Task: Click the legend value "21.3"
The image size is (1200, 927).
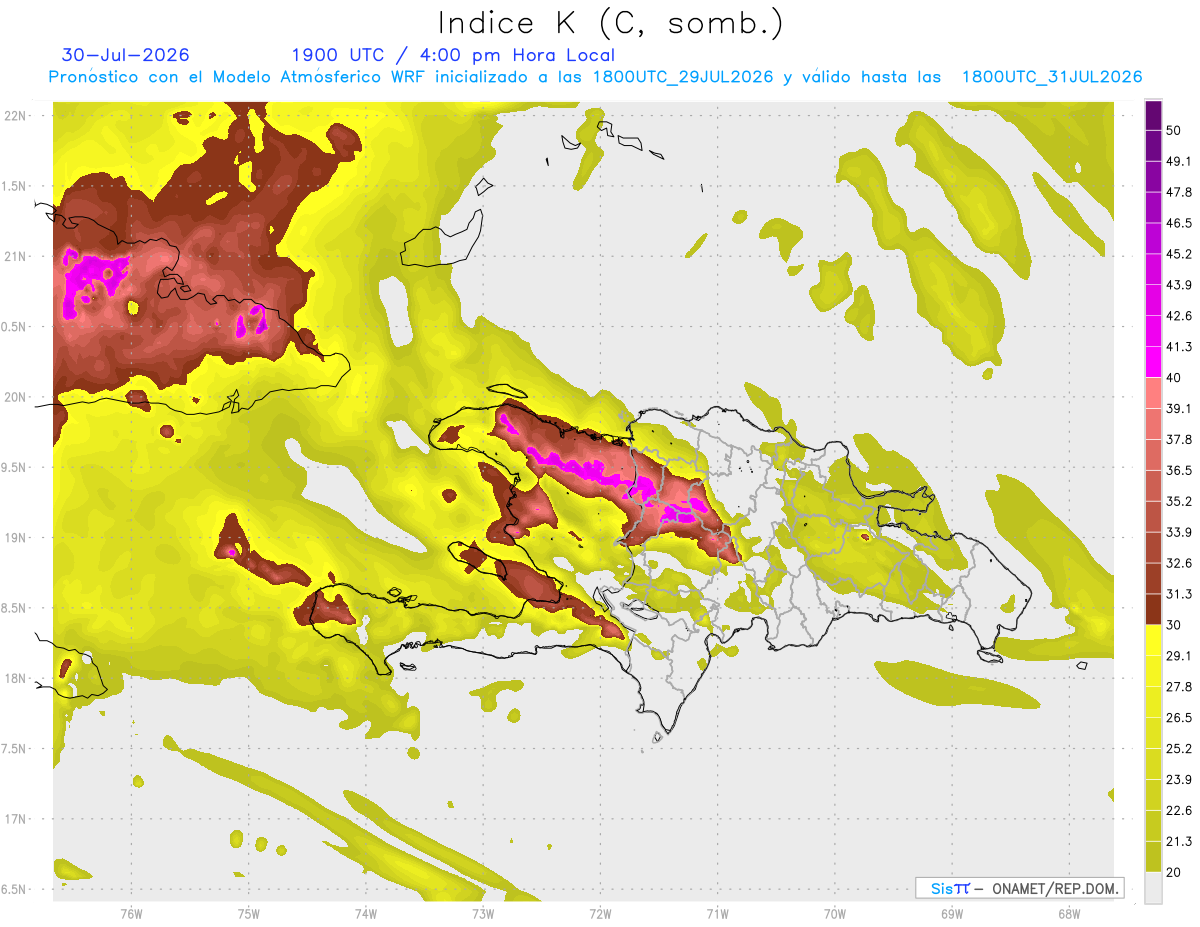Action: coord(1179,842)
